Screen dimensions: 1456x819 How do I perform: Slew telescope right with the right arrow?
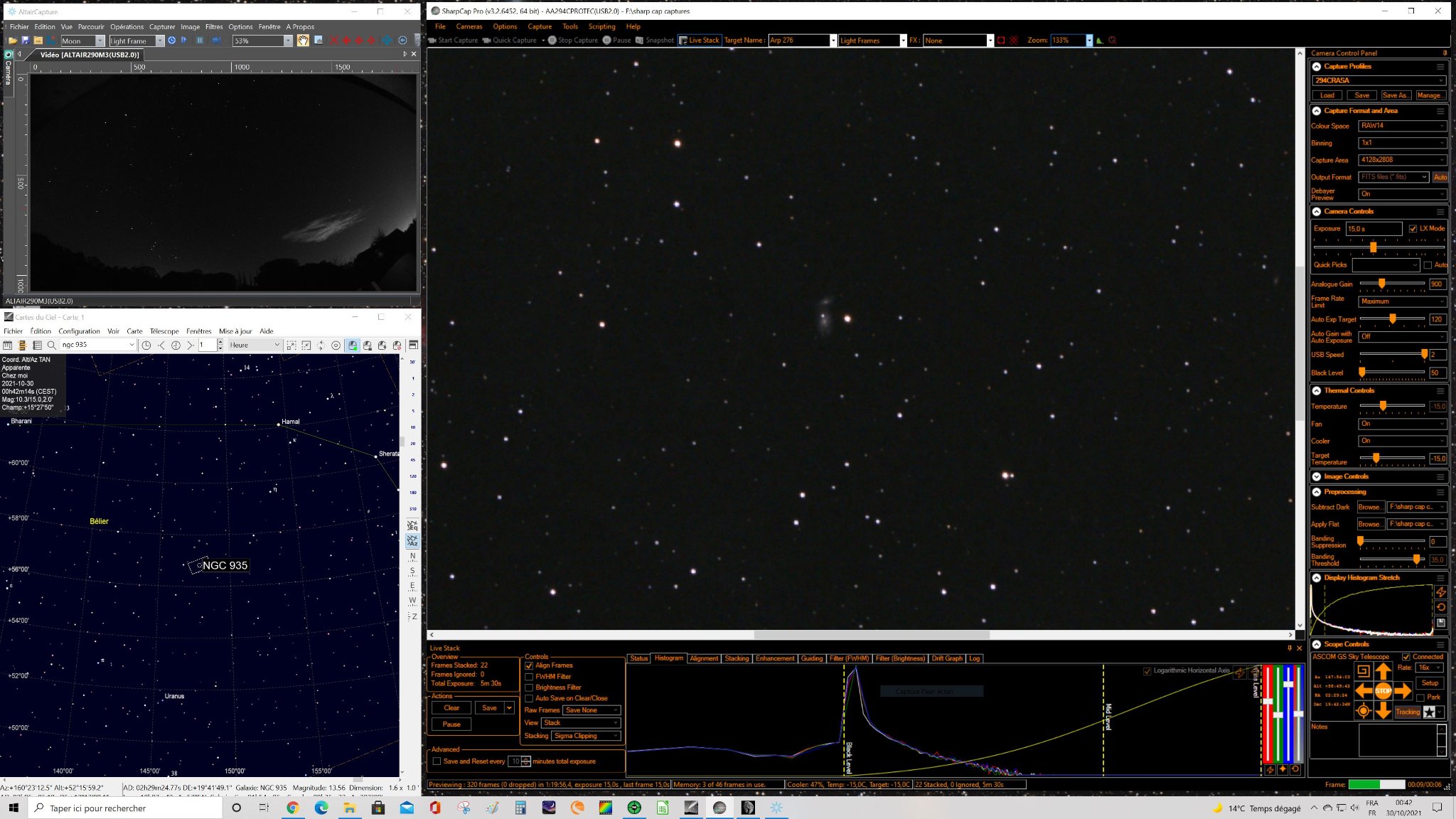1403,690
